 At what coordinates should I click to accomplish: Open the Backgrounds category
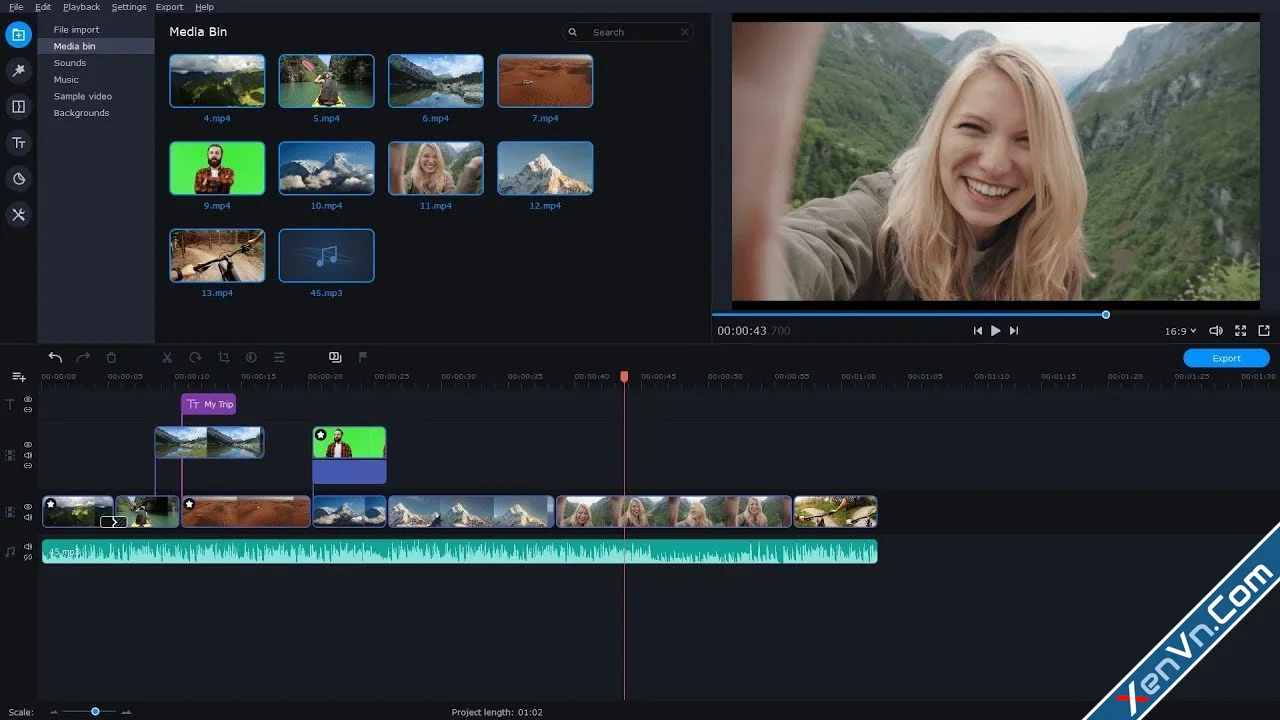(81, 113)
